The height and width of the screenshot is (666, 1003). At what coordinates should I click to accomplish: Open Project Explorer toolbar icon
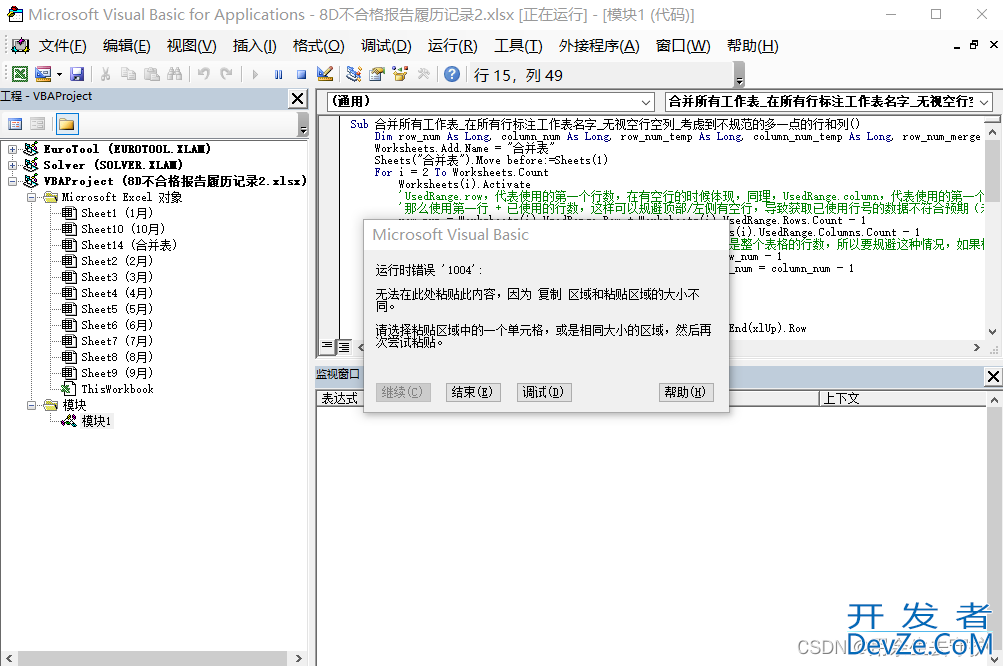[354, 74]
